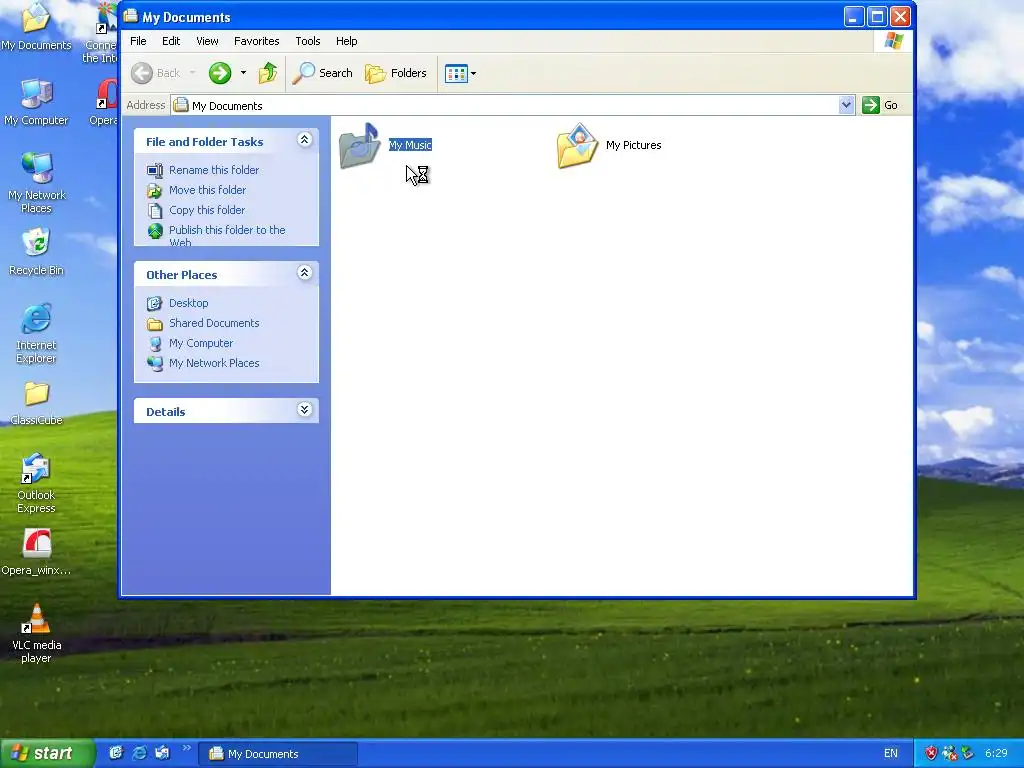This screenshot has width=1024, height=768.
Task: Click the Go button
Action: 880,105
